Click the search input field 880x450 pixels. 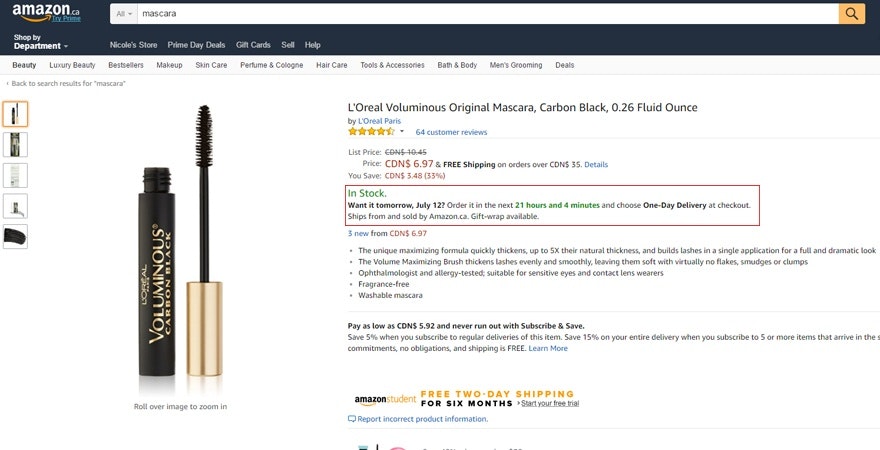point(487,14)
